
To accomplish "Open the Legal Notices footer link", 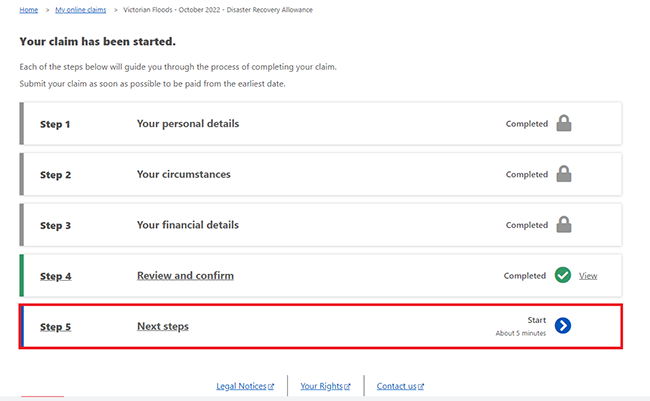I will click(241, 386).
